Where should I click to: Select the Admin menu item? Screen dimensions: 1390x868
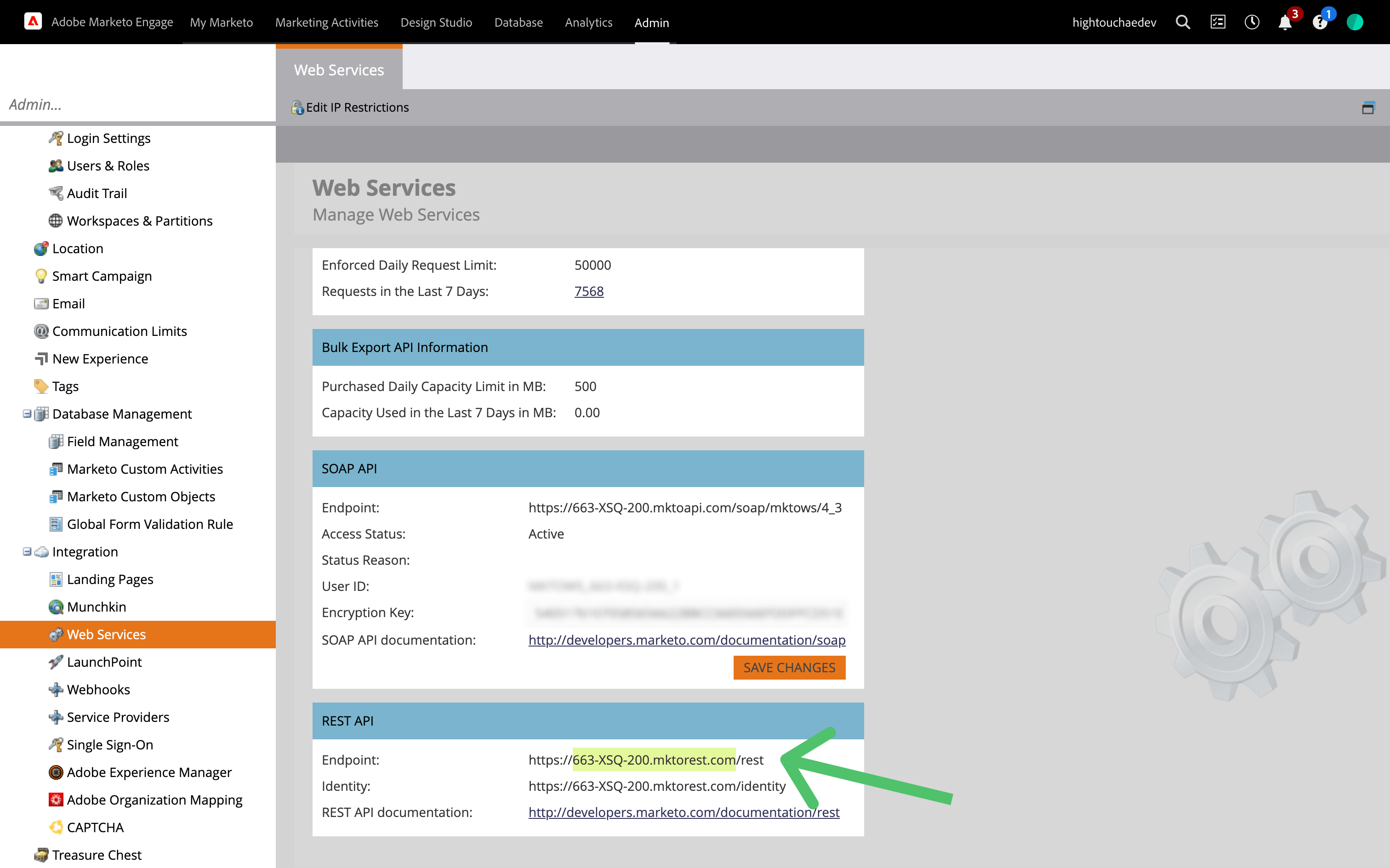[652, 23]
